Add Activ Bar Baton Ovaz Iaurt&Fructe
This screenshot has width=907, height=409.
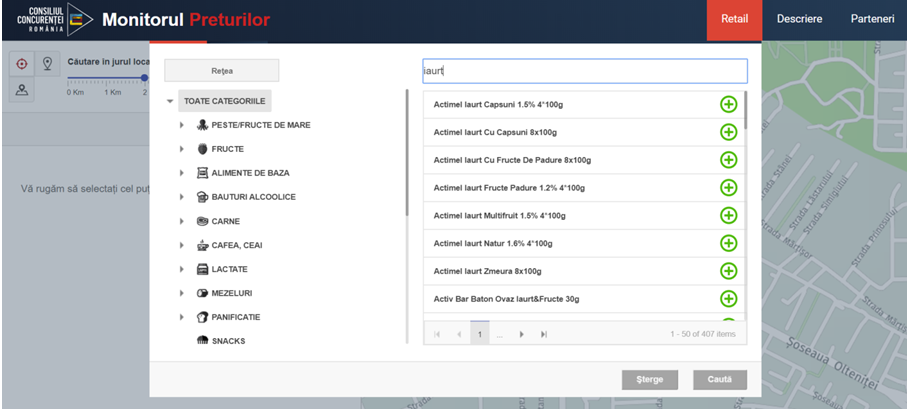point(728,299)
